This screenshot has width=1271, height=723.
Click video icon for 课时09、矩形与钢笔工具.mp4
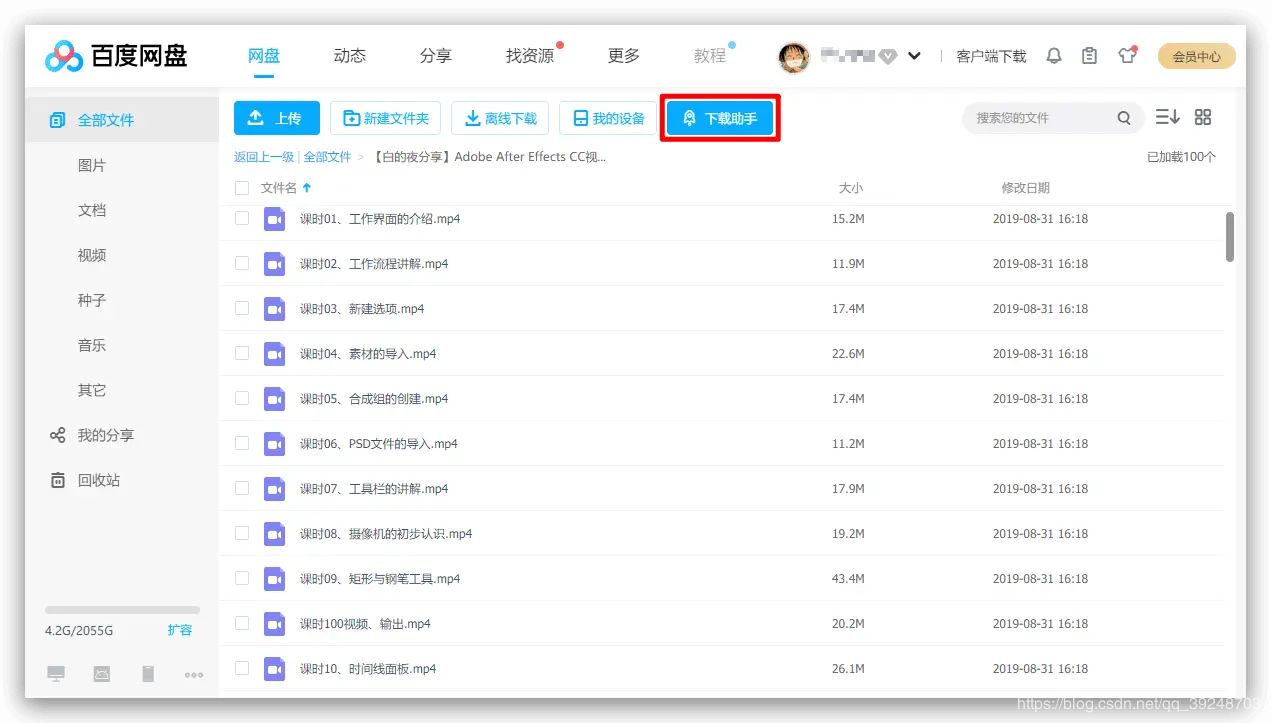275,579
